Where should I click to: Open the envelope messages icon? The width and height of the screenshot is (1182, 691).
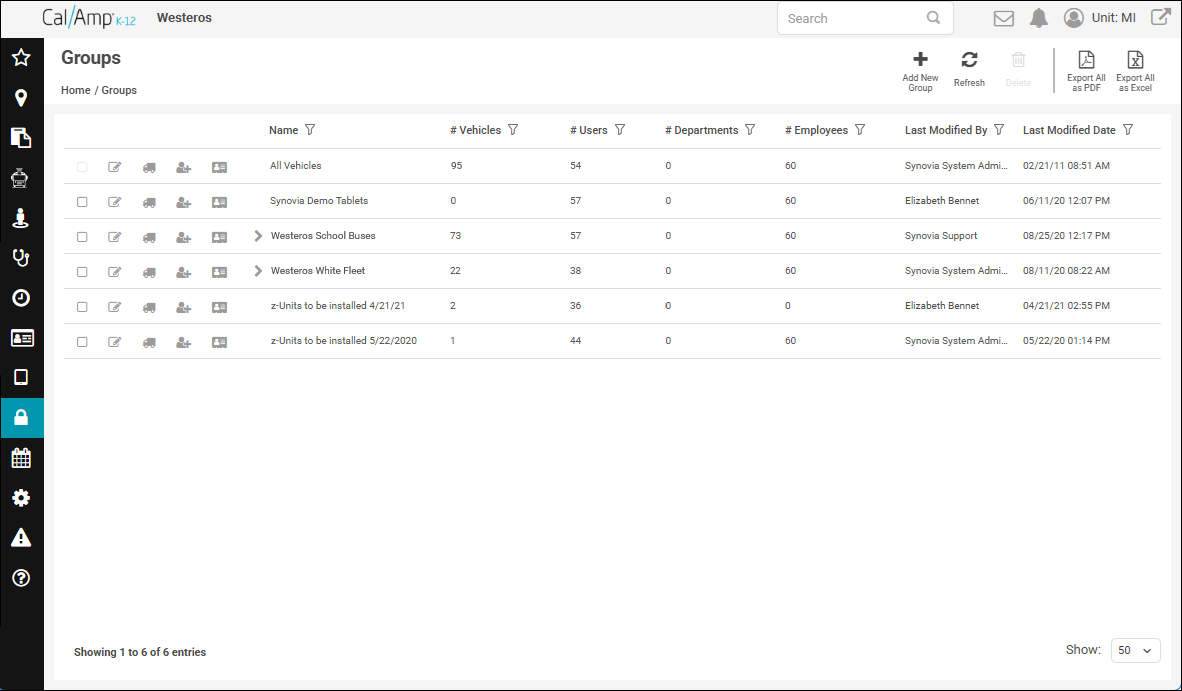pos(1003,18)
